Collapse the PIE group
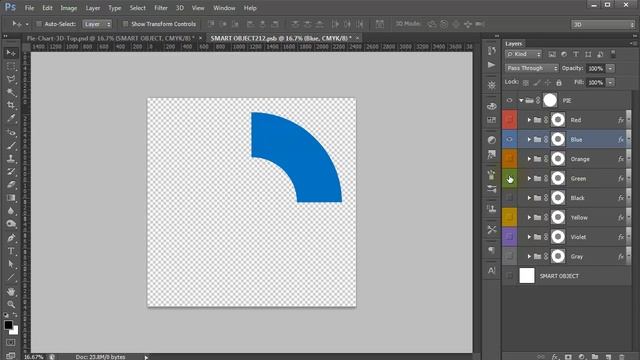The width and height of the screenshot is (640, 360). (521, 100)
